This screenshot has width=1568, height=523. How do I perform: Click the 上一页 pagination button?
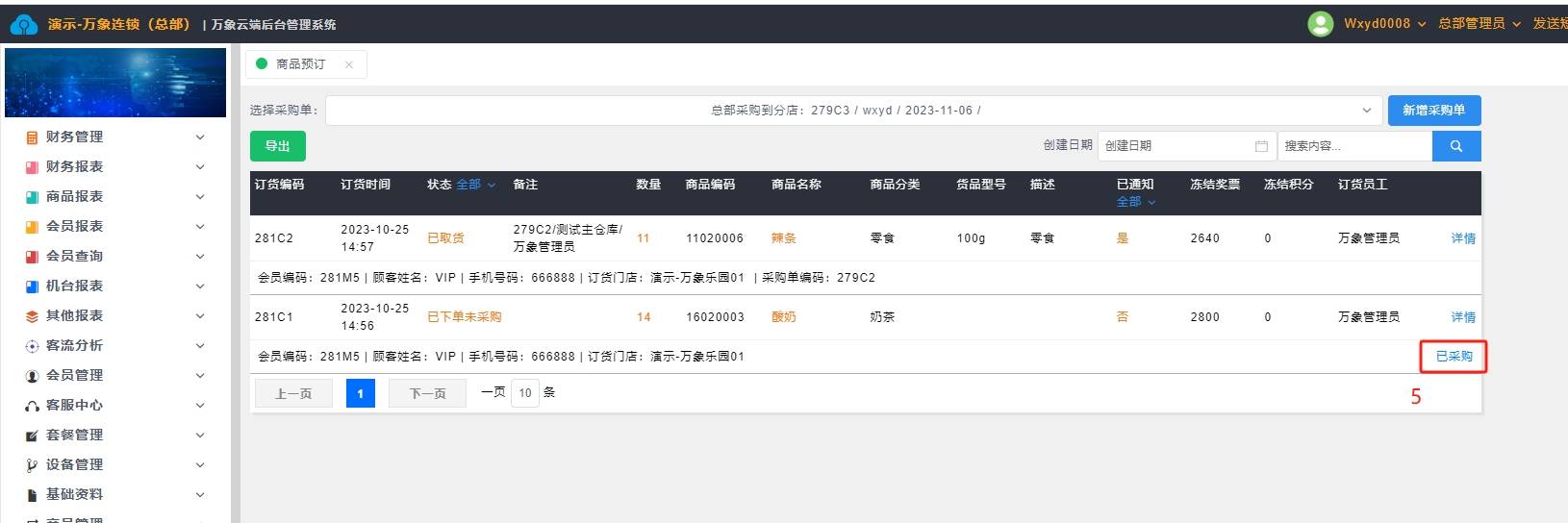pyautogui.click(x=293, y=393)
